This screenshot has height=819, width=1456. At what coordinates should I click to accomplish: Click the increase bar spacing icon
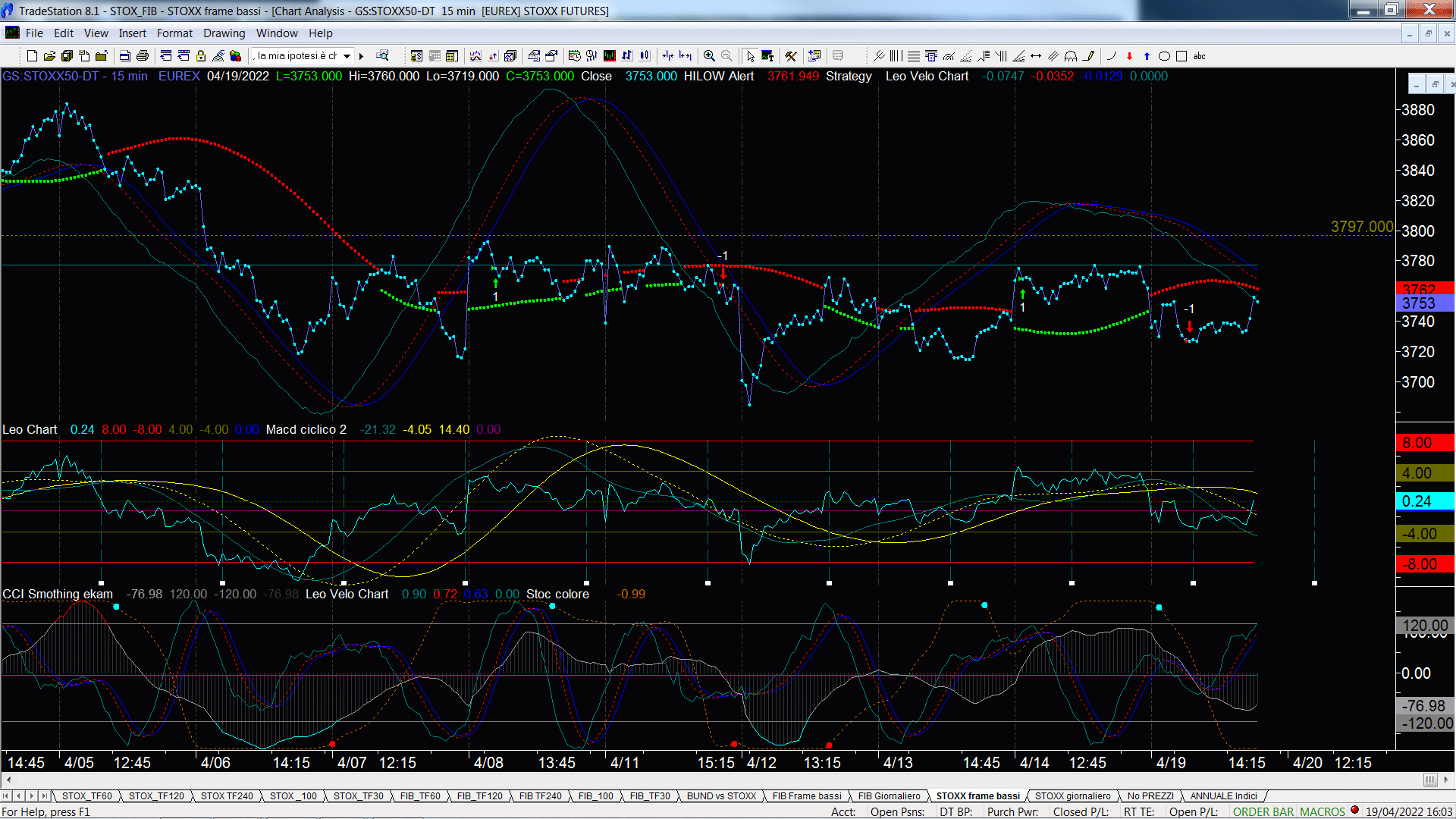686,56
